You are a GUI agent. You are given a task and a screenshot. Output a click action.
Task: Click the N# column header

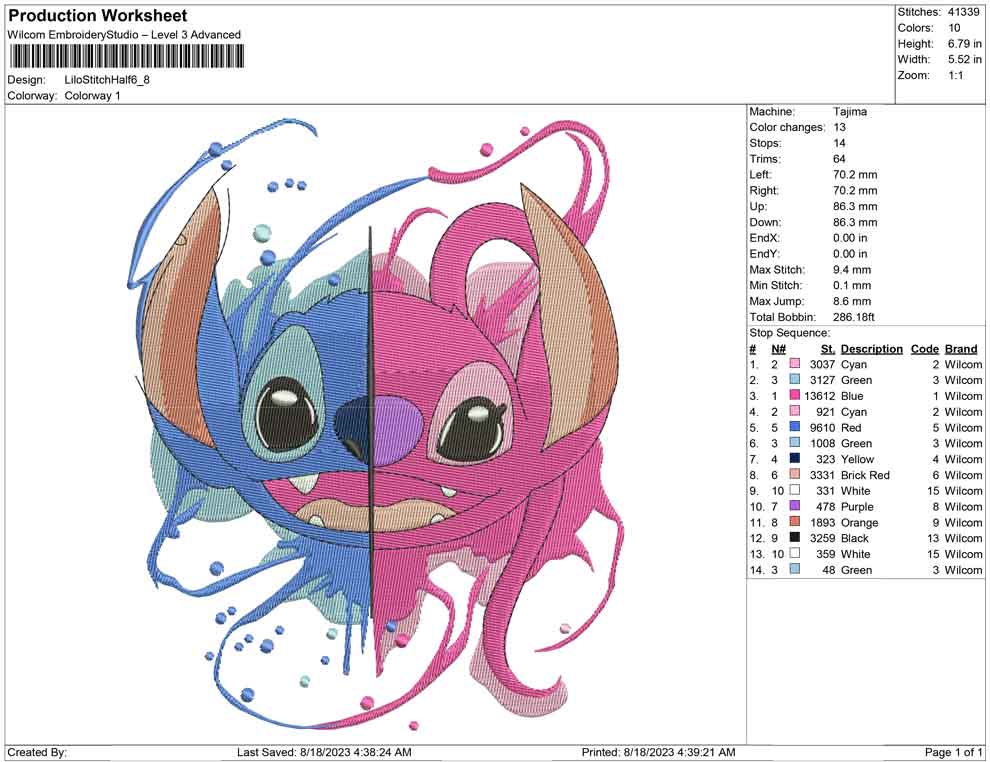pyautogui.click(x=778, y=349)
